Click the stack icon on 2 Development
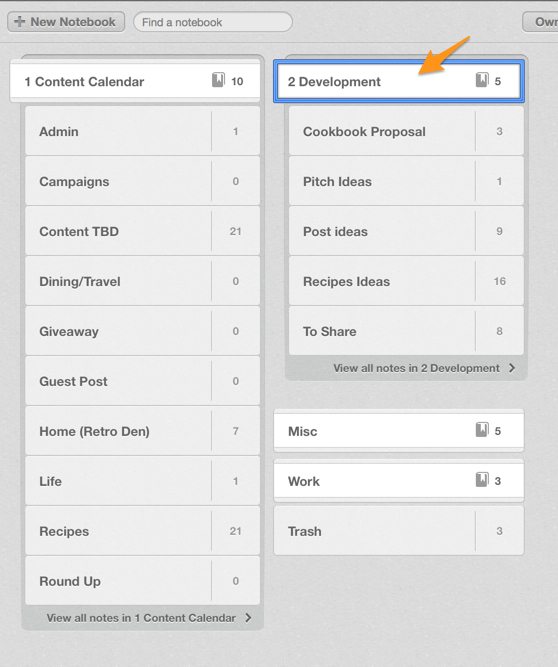The image size is (558, 667). point(482,80)
